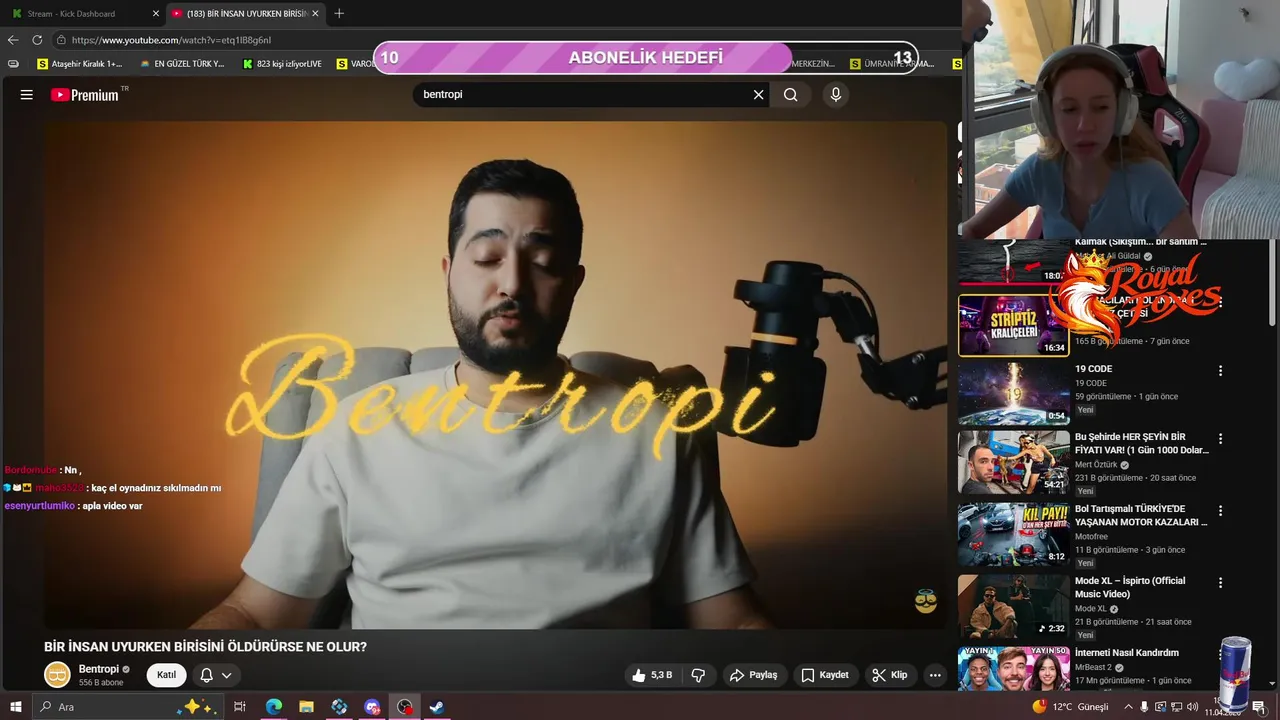Viewport: 1280px width, 720px height.
Task: Save the video with Kaydet
Action: click(825, 675)
